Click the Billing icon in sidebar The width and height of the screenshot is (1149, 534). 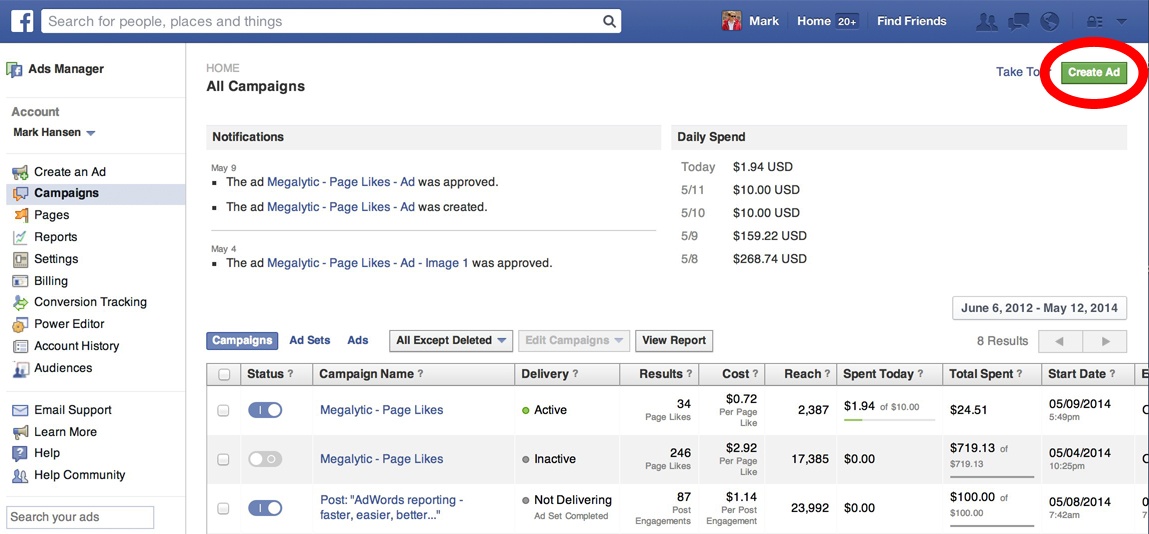point(19,281)
